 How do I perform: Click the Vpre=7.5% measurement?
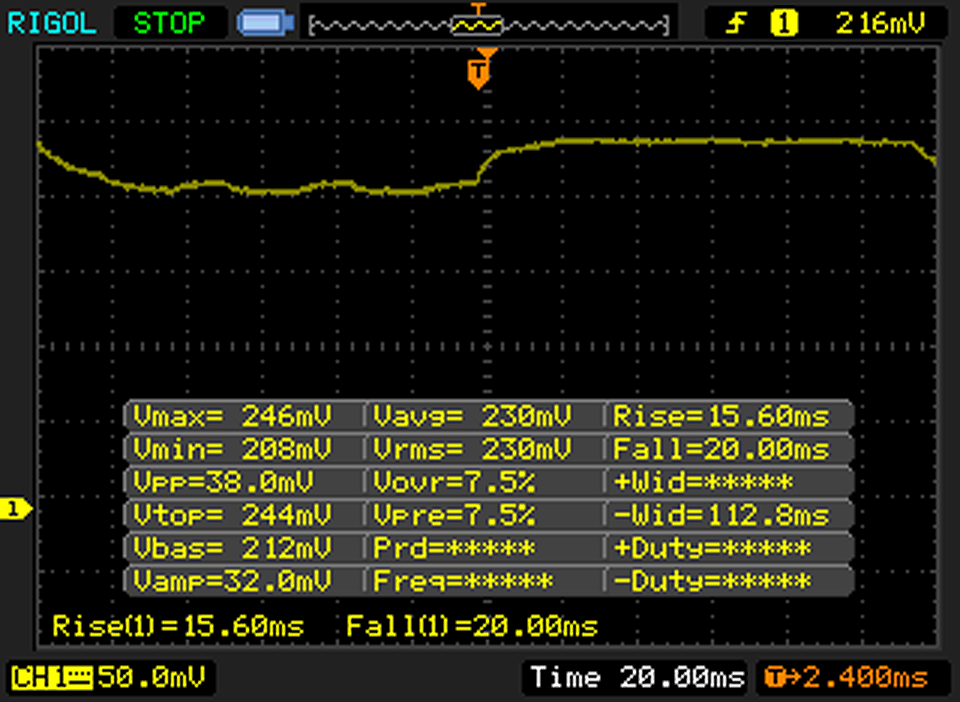[x=454, y=515]
